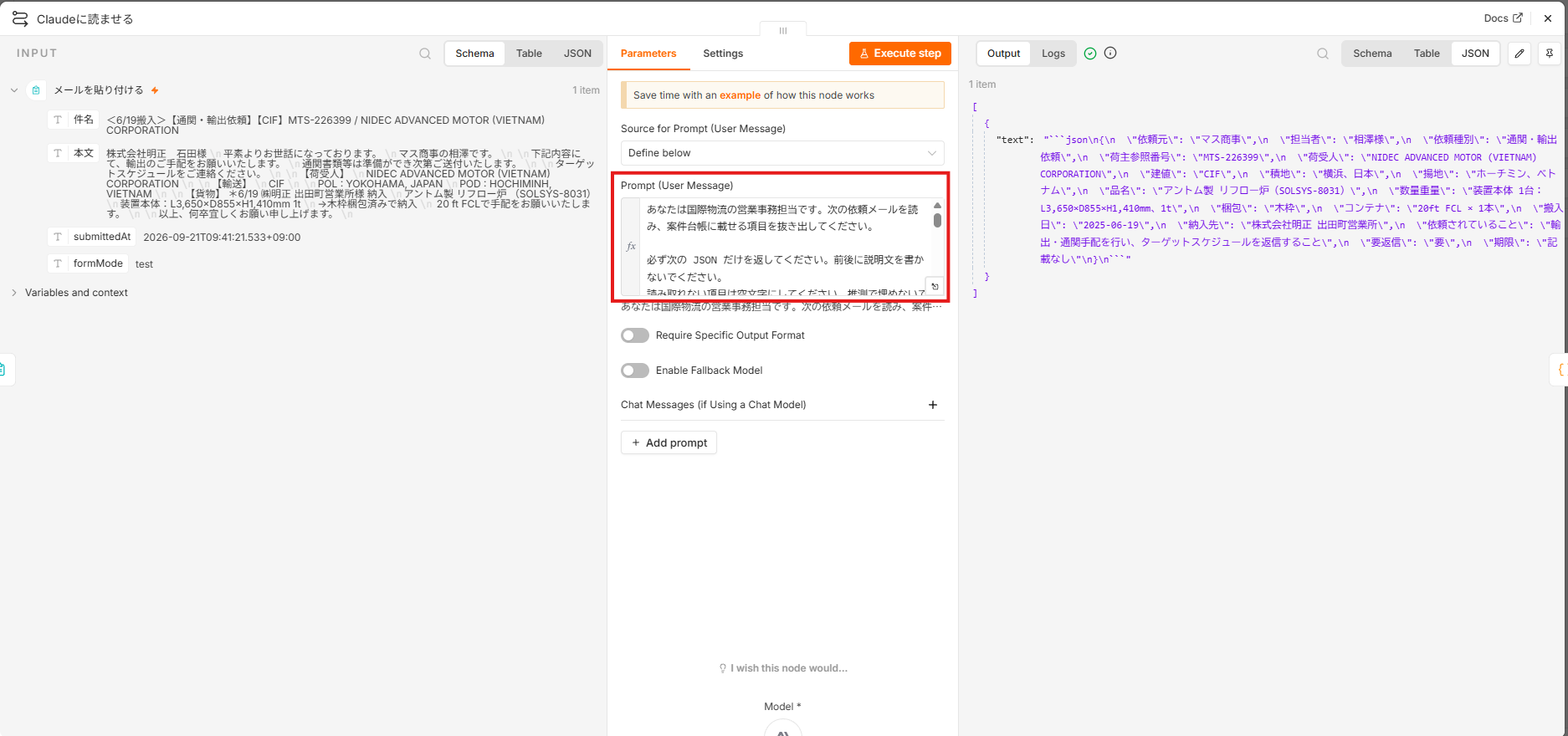Open Source for Prompt dropdown

[782, 153]
